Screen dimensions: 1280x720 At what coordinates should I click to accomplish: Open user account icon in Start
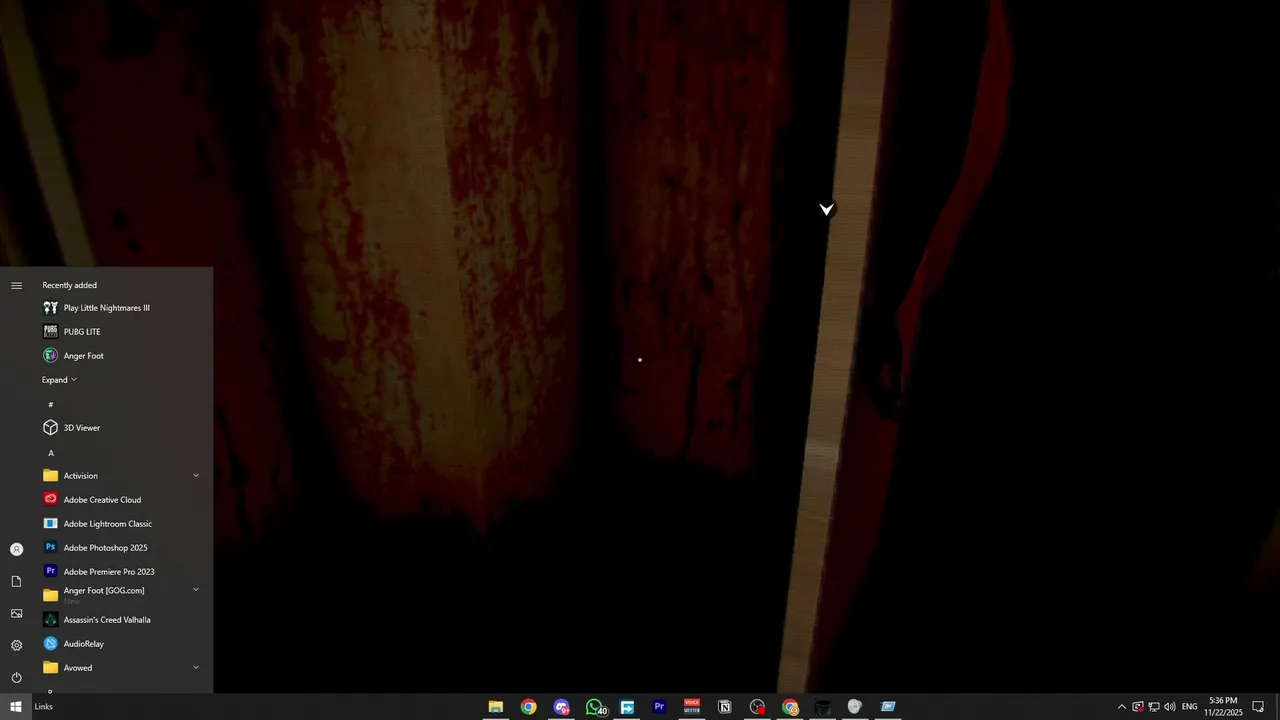pos(16,549)
